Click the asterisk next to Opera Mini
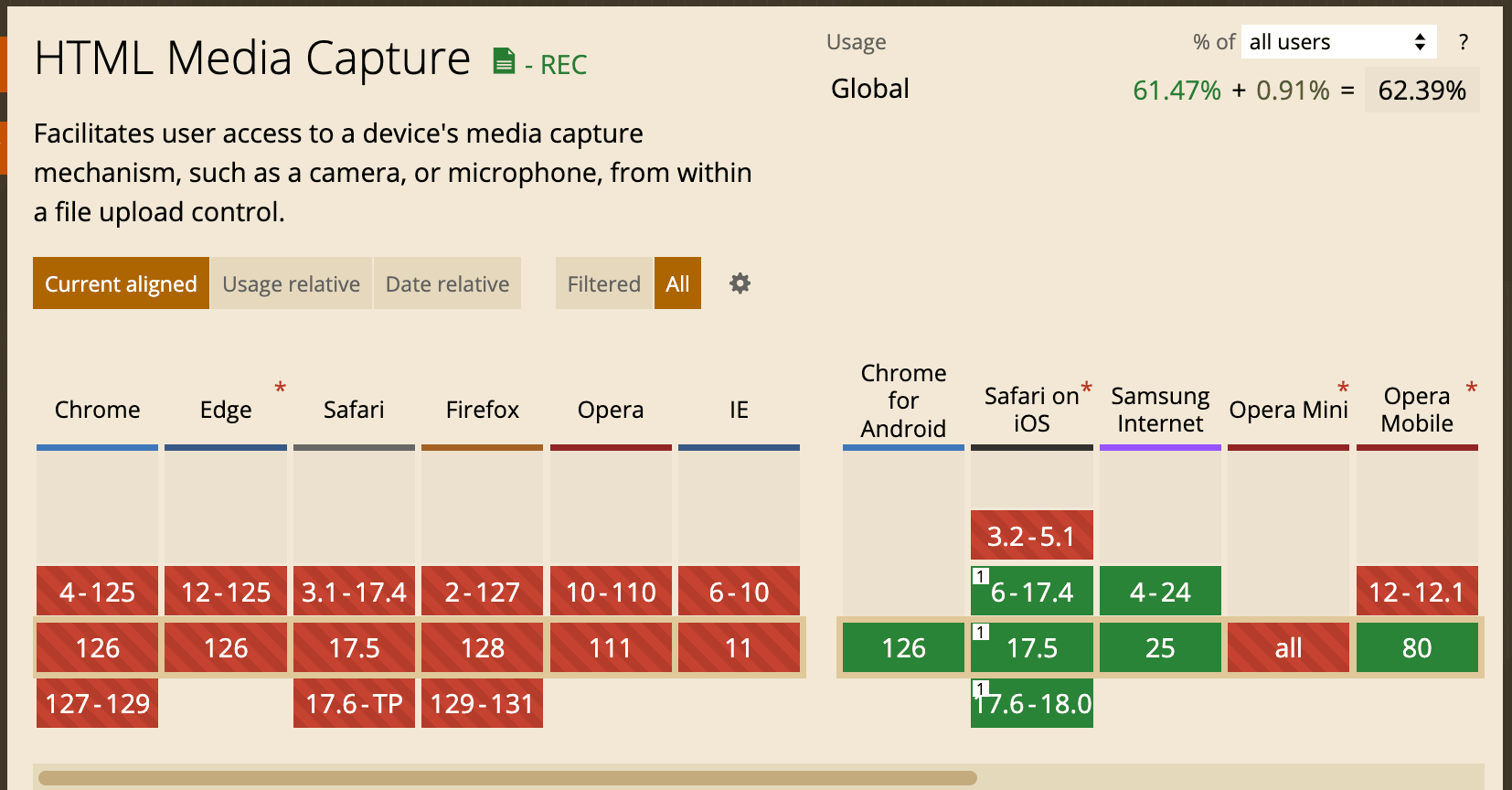 click(1343, 388)
